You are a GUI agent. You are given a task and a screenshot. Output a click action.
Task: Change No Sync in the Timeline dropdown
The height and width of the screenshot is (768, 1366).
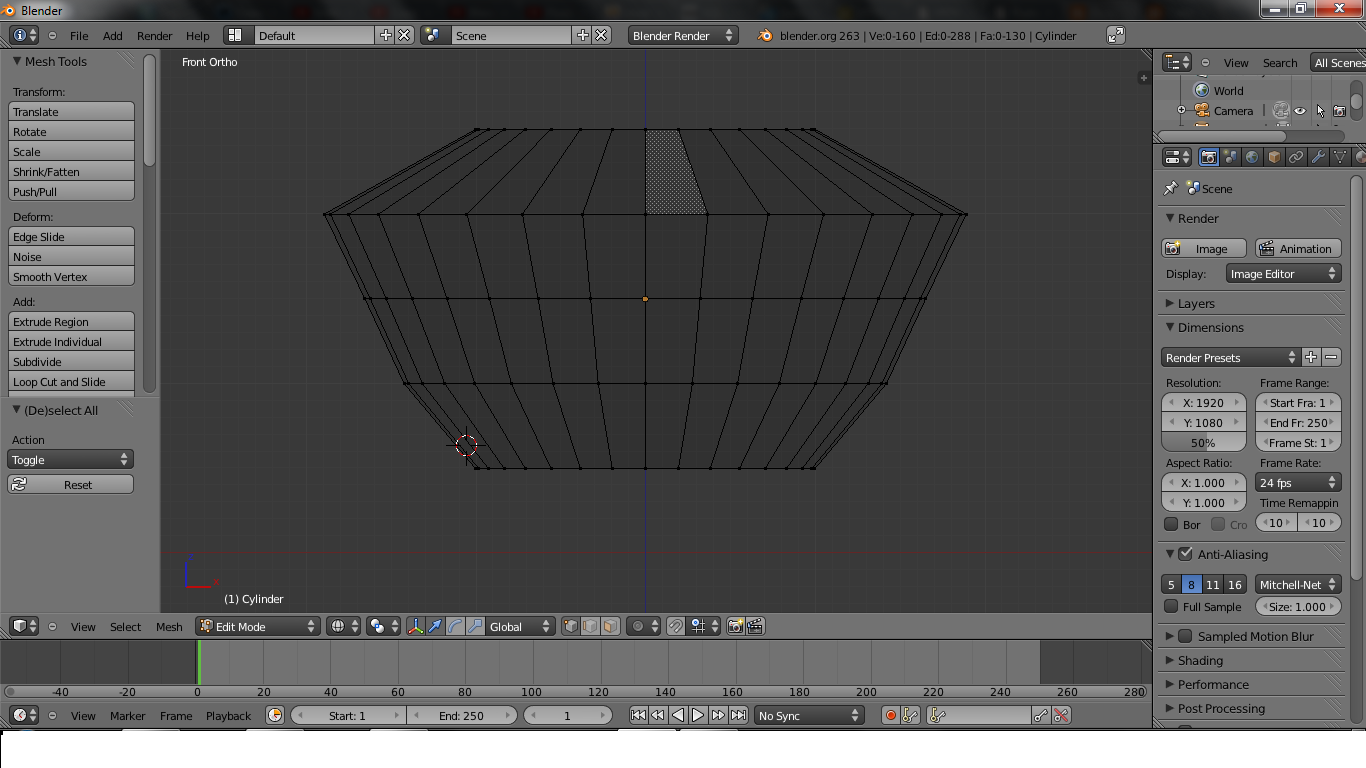click(808, 715)
